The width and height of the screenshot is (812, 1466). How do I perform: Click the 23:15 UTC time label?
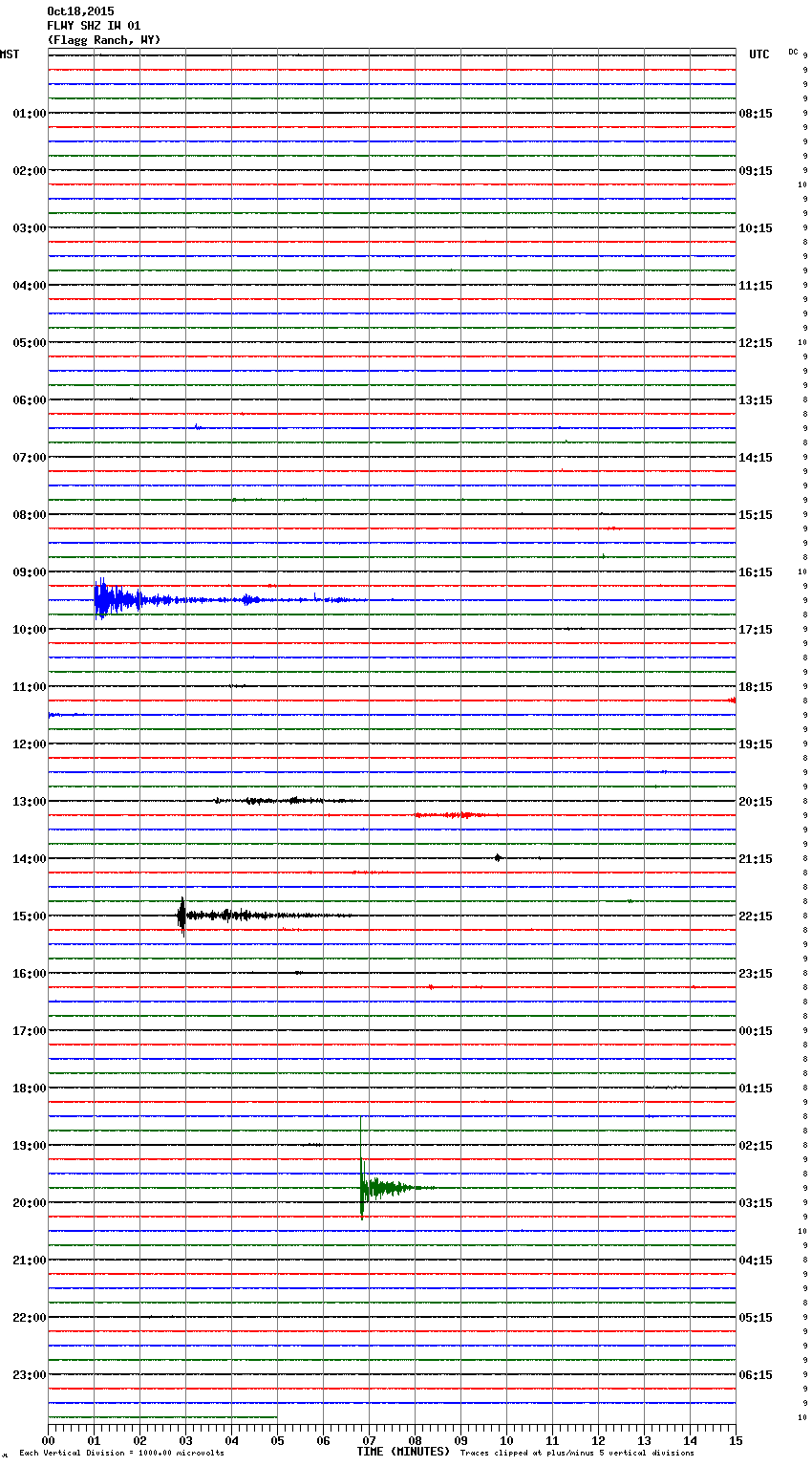tap(756, 974)
